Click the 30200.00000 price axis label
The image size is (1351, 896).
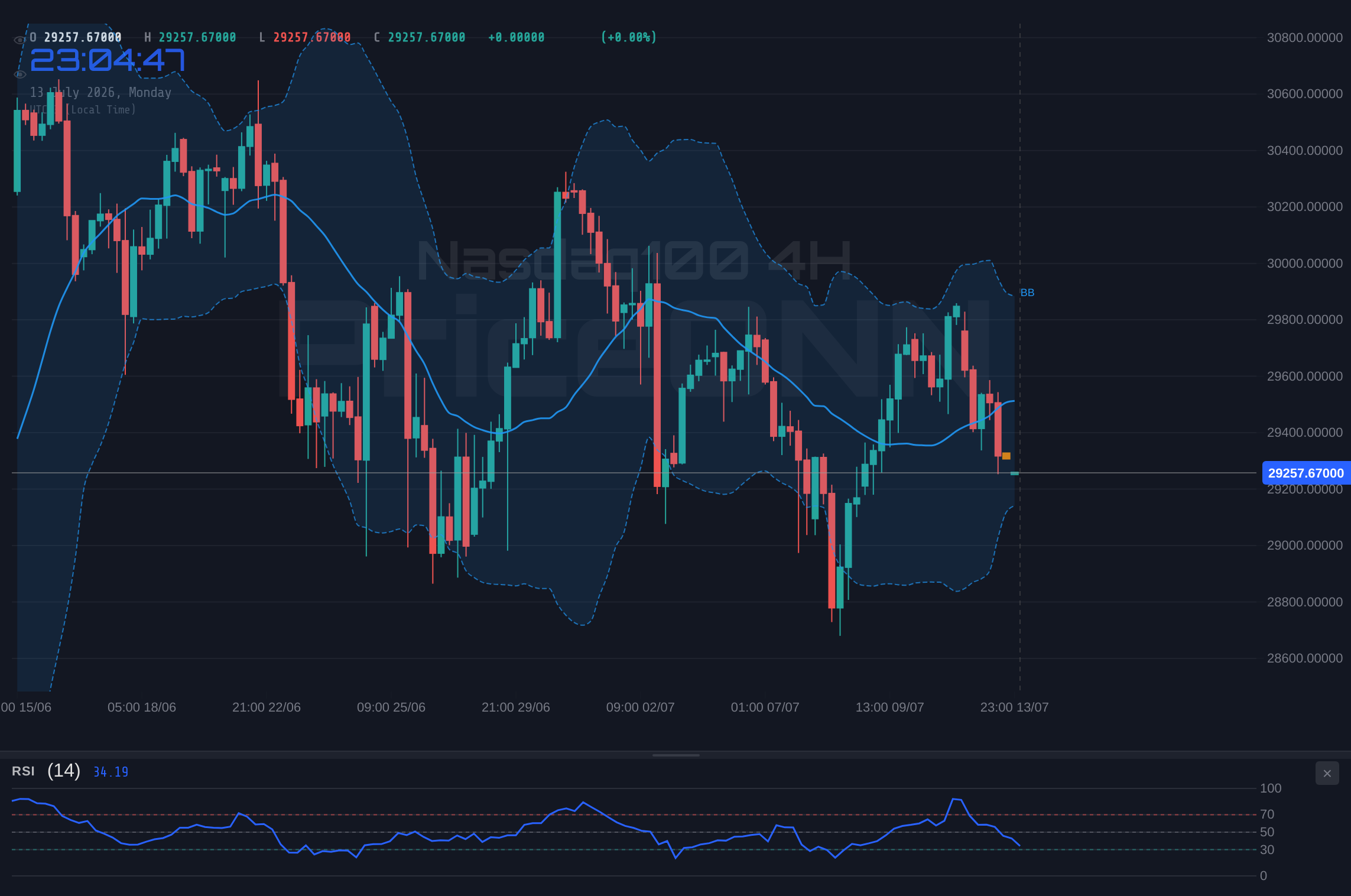click(x=1305, y=207)
